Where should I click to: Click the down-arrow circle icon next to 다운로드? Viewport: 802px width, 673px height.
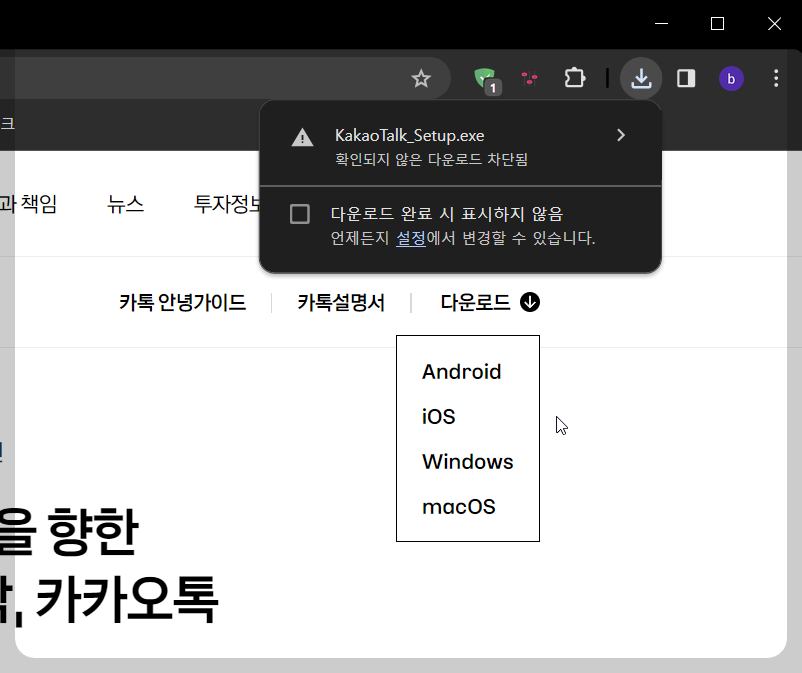530,302
